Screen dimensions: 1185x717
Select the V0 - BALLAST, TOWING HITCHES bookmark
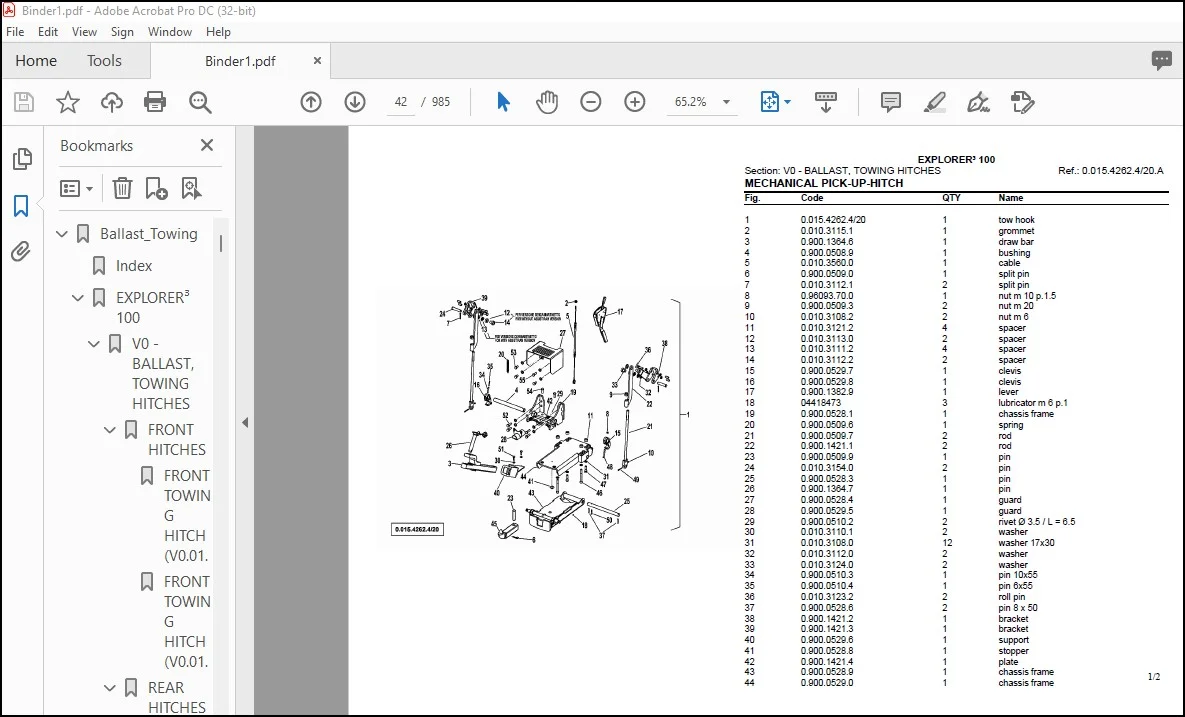point(163,373)
